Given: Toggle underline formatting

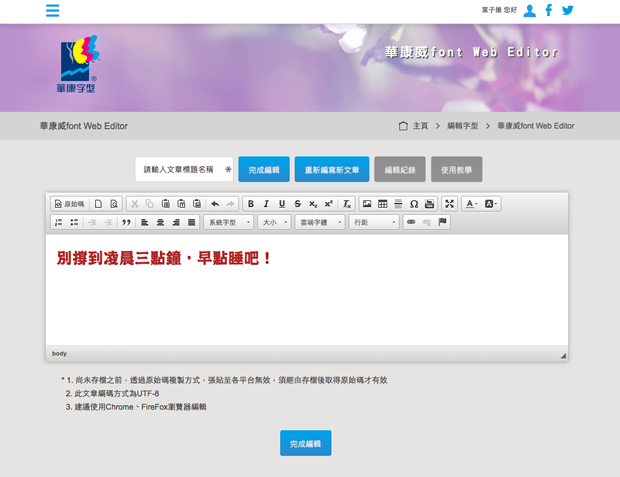Looking at the screenshot, I should click(x=282, y=204).
